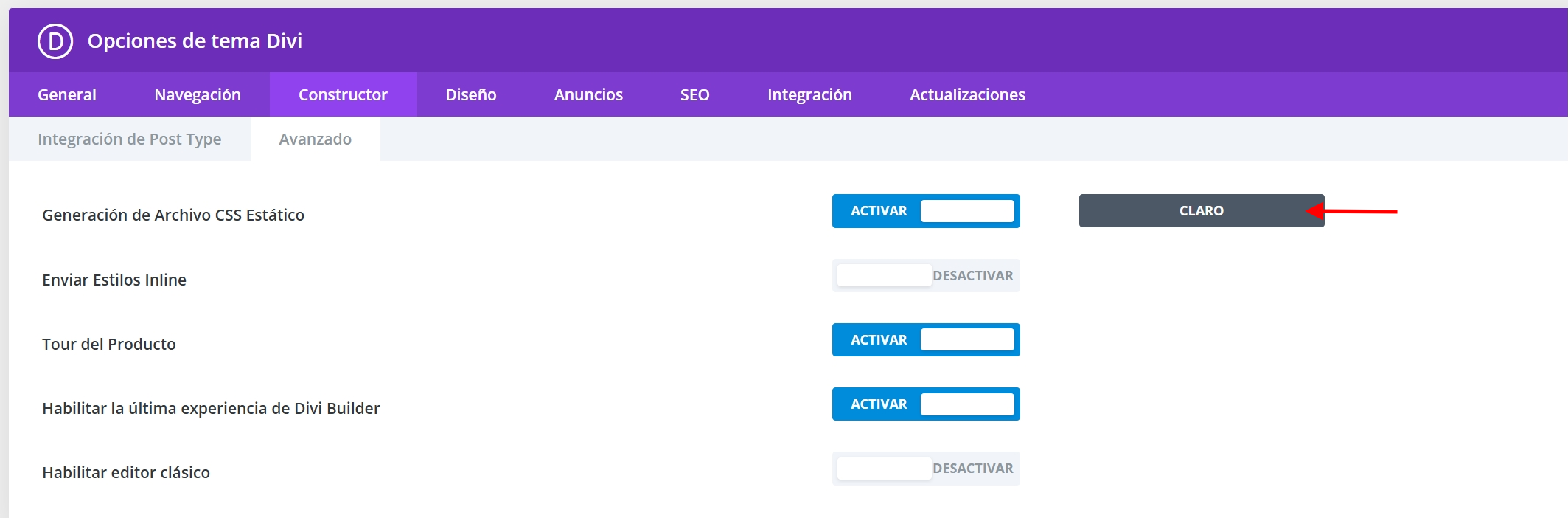Click the Divi logo icon
Screen dimensions: 1568x518
pos(55,41)
